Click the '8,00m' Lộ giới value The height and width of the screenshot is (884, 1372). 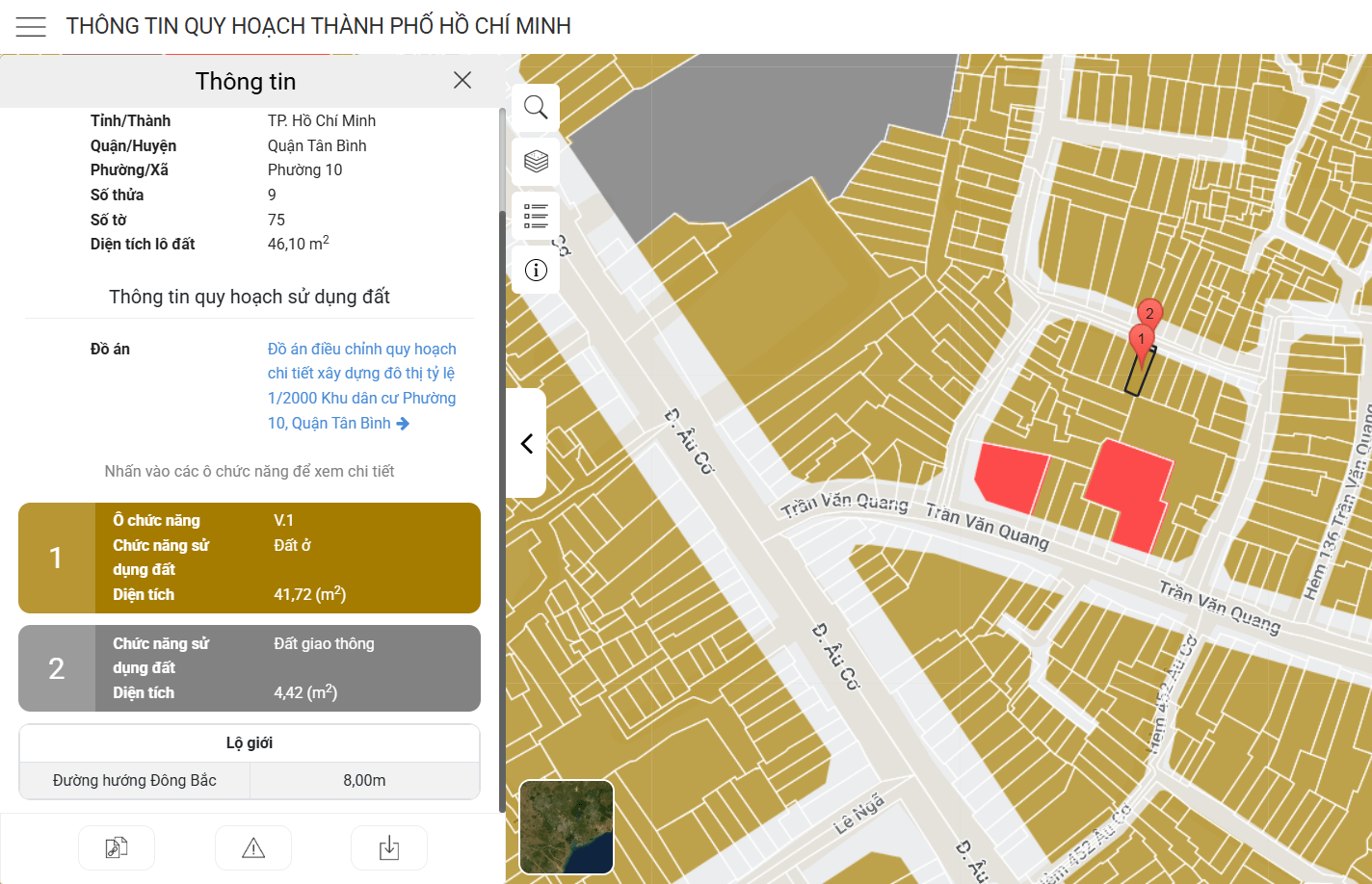pyautogui.click(x=364, y=780)
